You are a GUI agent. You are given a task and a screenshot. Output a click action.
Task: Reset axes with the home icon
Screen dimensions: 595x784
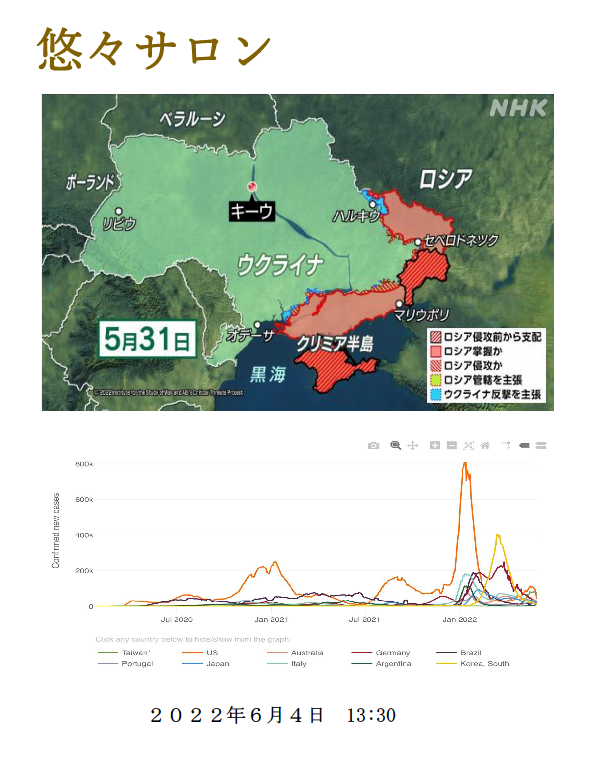pos(485,445)
